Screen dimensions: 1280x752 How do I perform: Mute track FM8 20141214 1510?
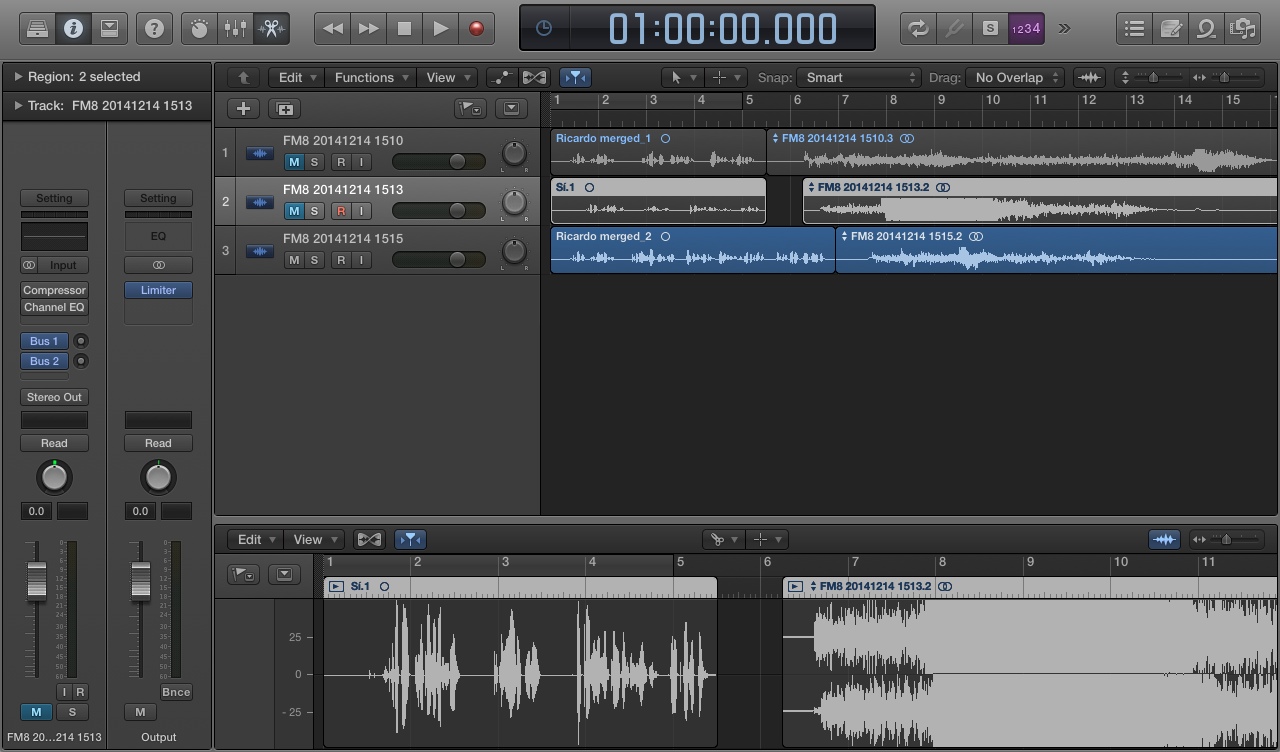294,162
